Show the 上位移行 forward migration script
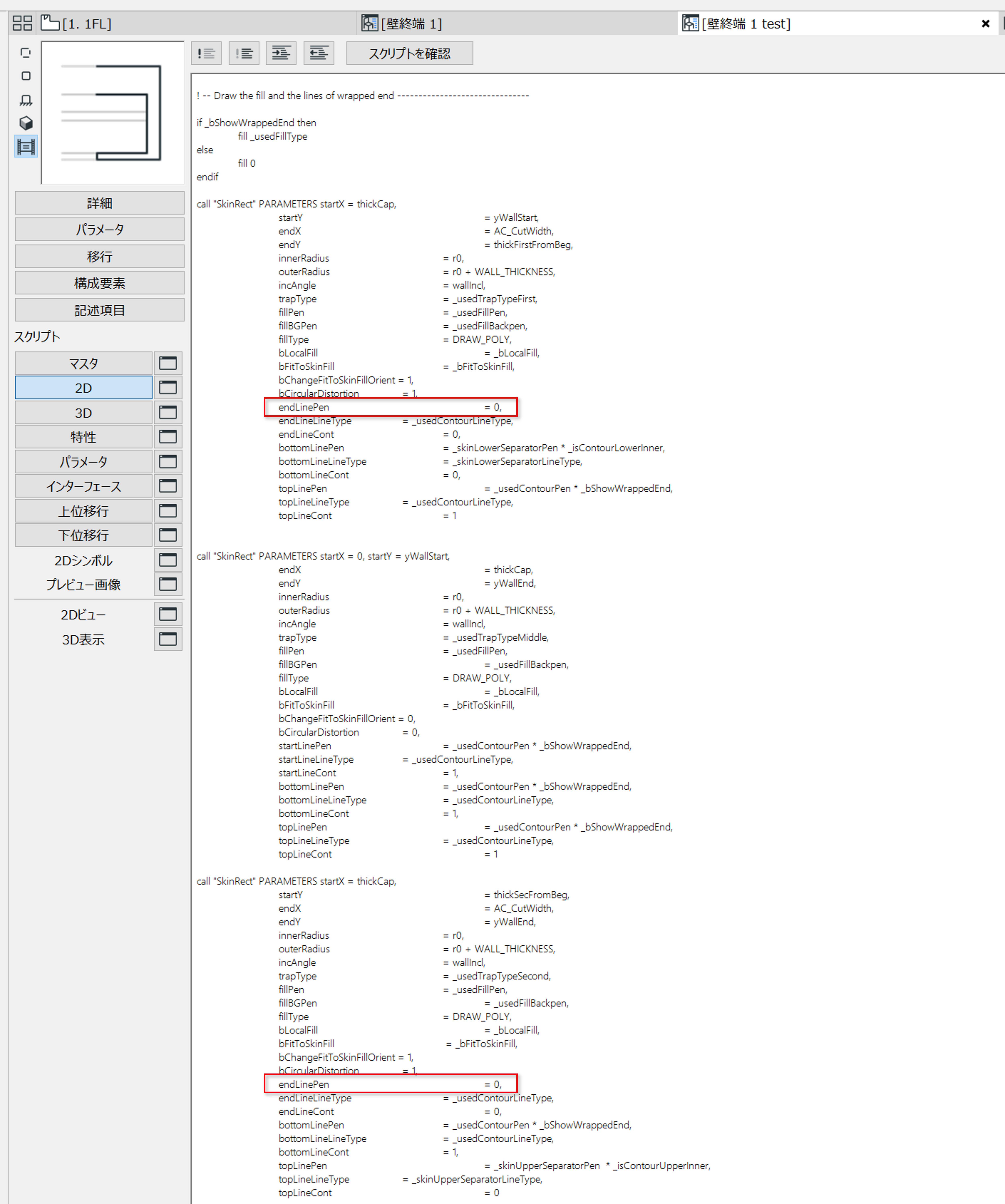Viewport: 1005px width, 1204px height. click(x=84, y=511)
